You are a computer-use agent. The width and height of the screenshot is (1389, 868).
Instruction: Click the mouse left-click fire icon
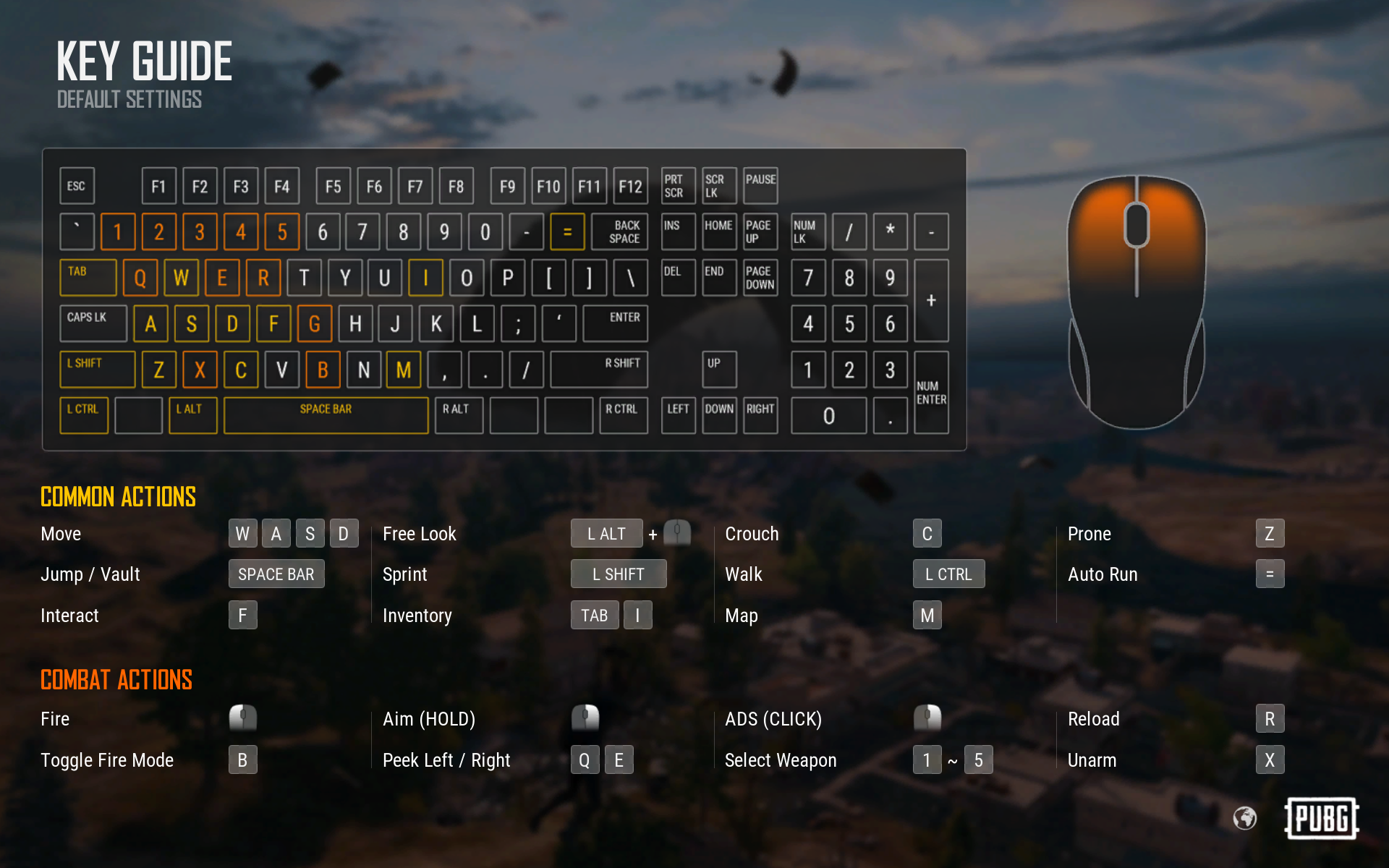click(242, 718)
